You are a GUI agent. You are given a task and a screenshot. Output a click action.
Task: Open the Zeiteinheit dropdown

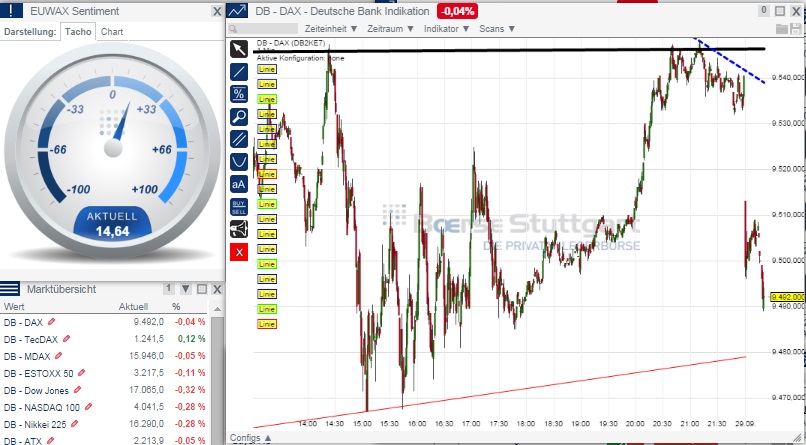[x=331, y=29]
